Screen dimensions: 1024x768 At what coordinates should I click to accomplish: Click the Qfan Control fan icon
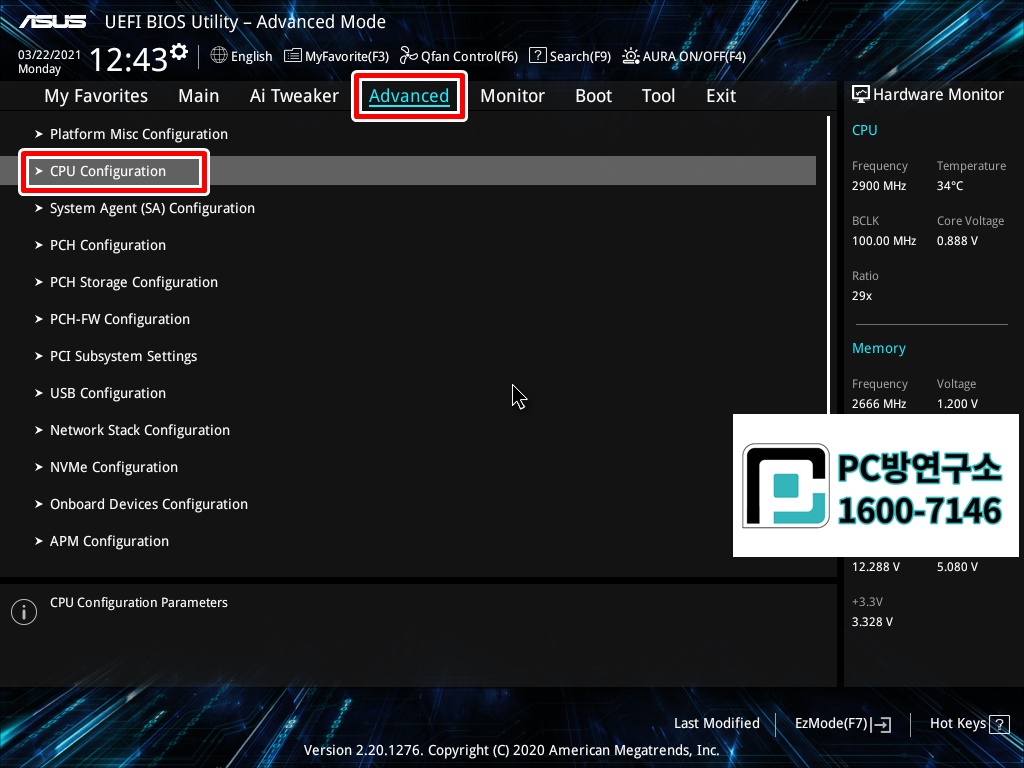tap(409, 56)
